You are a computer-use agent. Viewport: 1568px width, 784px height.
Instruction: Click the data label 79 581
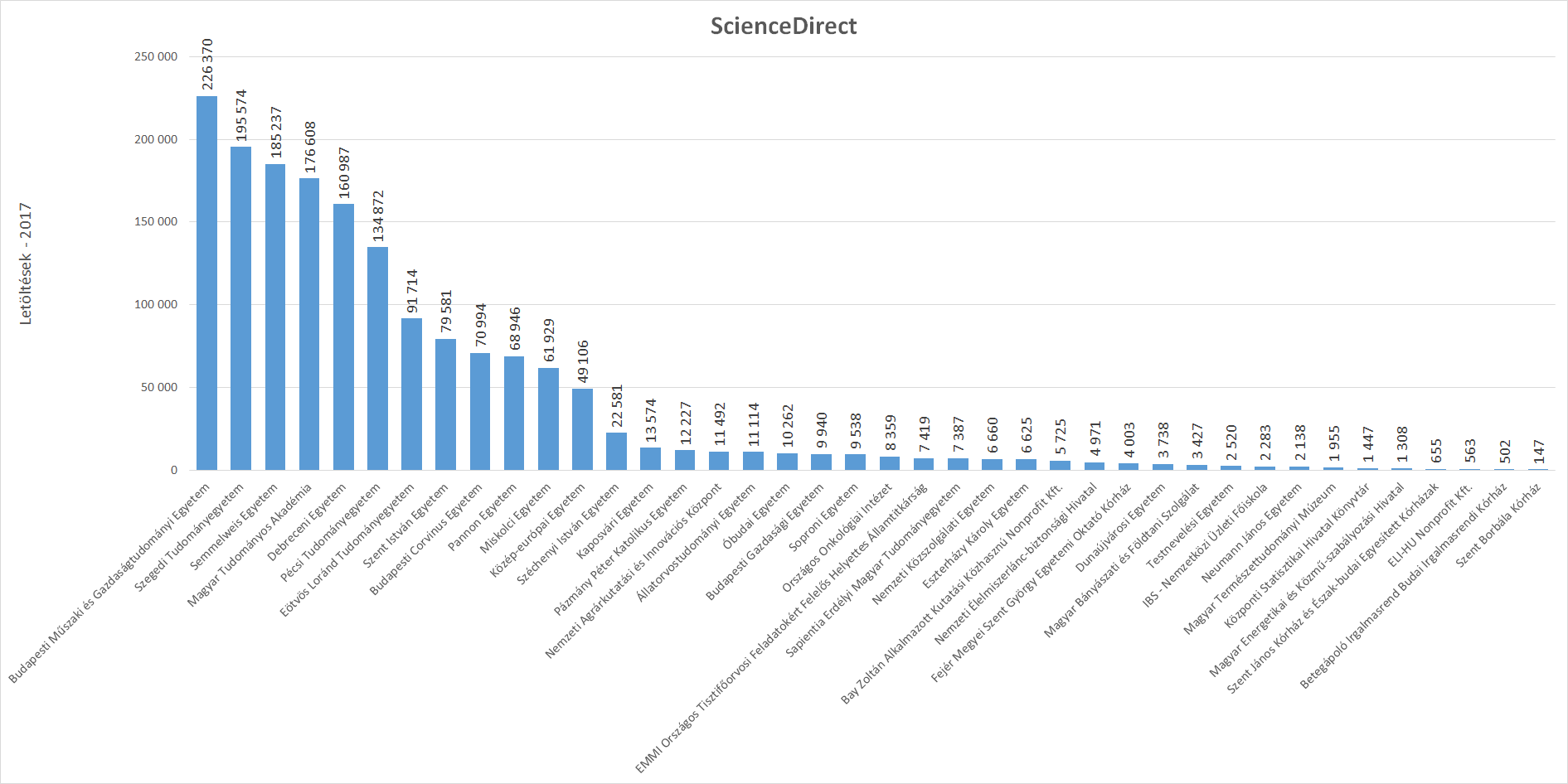(446, 312)
